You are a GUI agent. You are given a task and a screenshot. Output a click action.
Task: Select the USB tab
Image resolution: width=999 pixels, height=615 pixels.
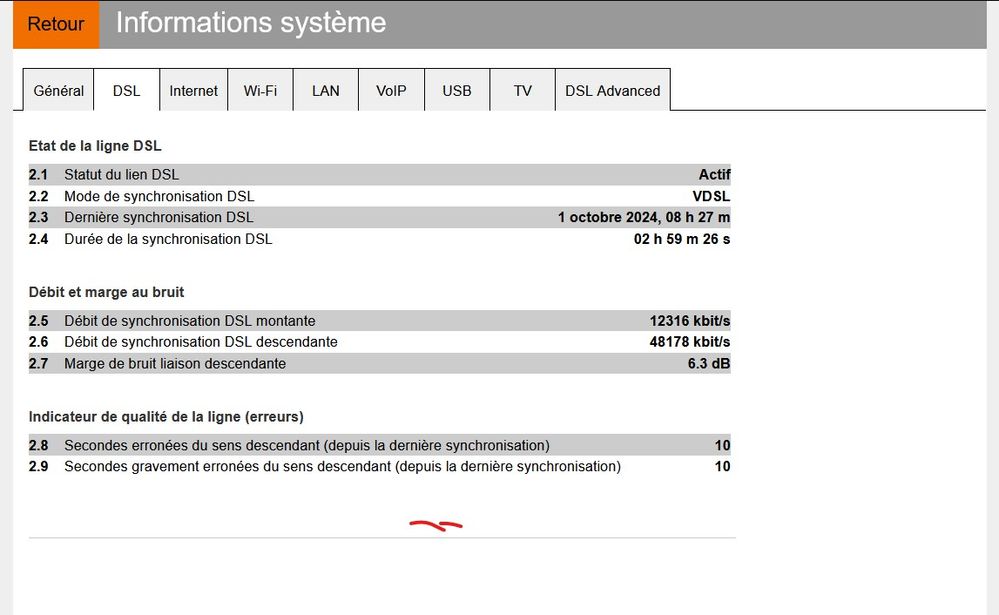457,90
